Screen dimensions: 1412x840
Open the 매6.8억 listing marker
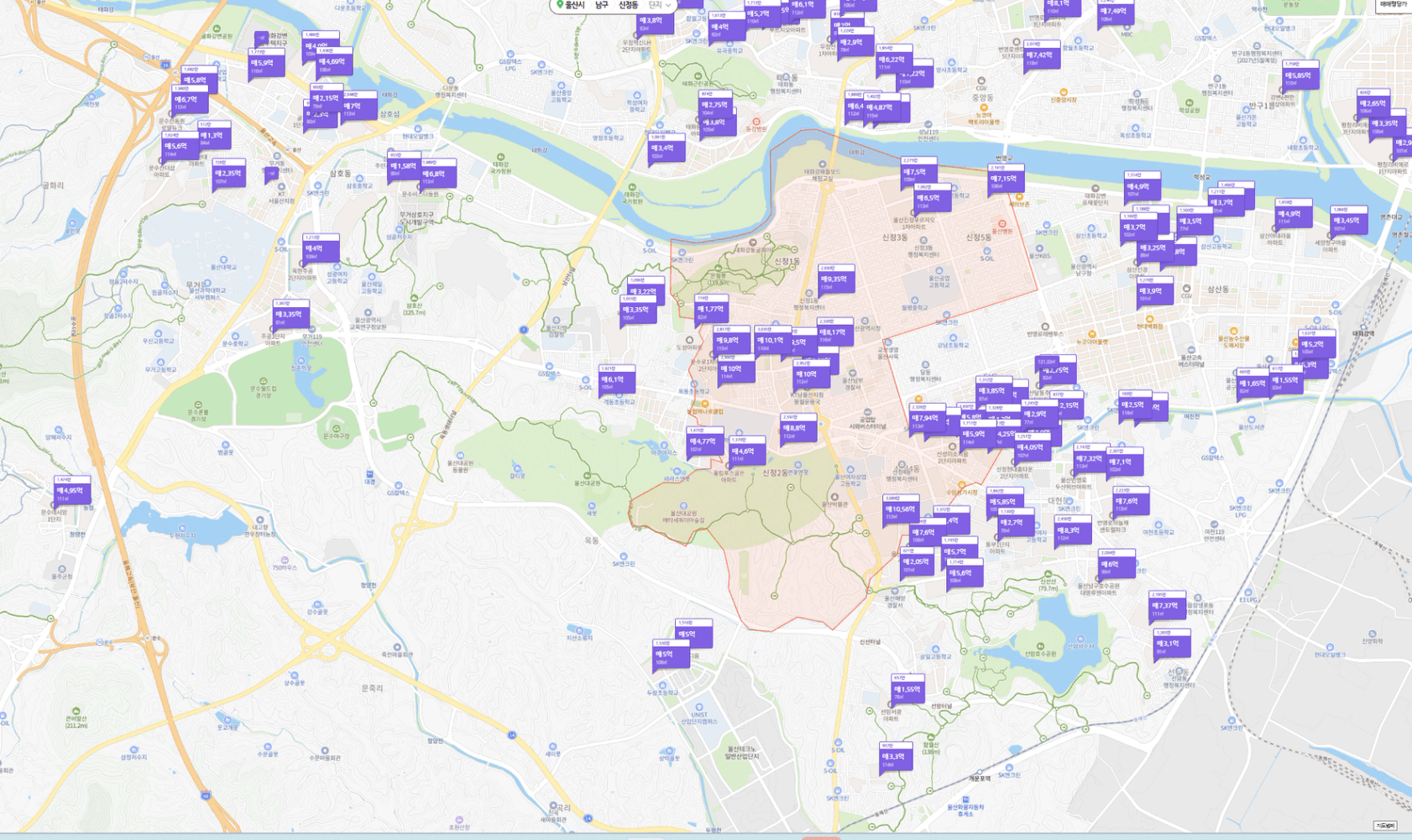[x=437, y=174]
